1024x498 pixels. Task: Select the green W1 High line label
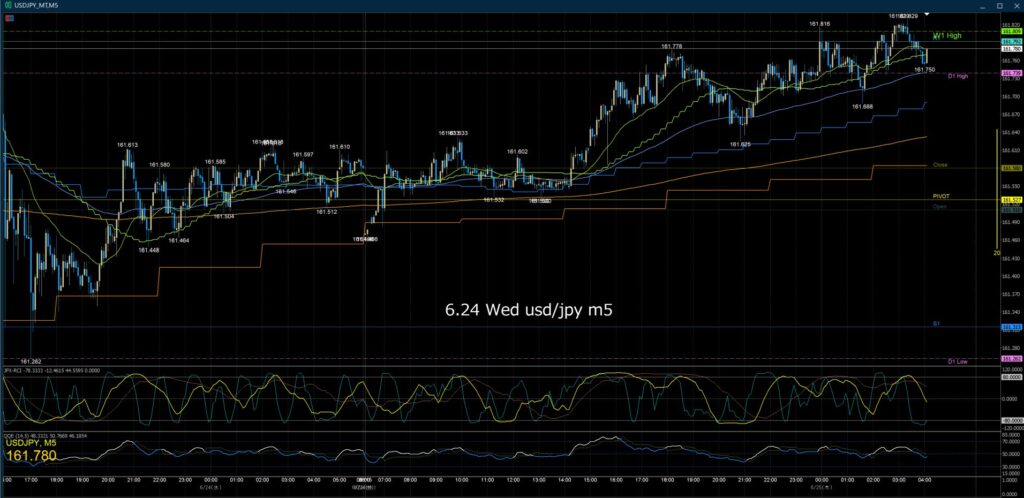[947, 36]
